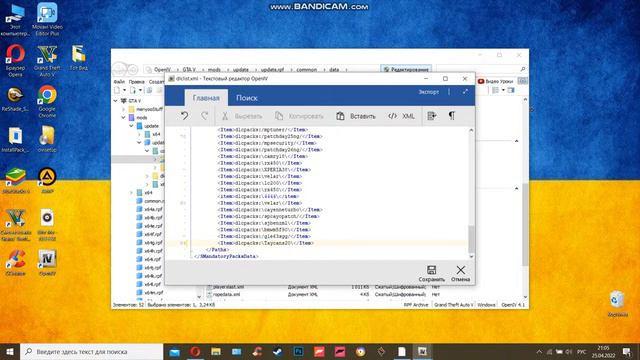
Task: Open File Explorer from the taskbar
Action: coord(216,351)
